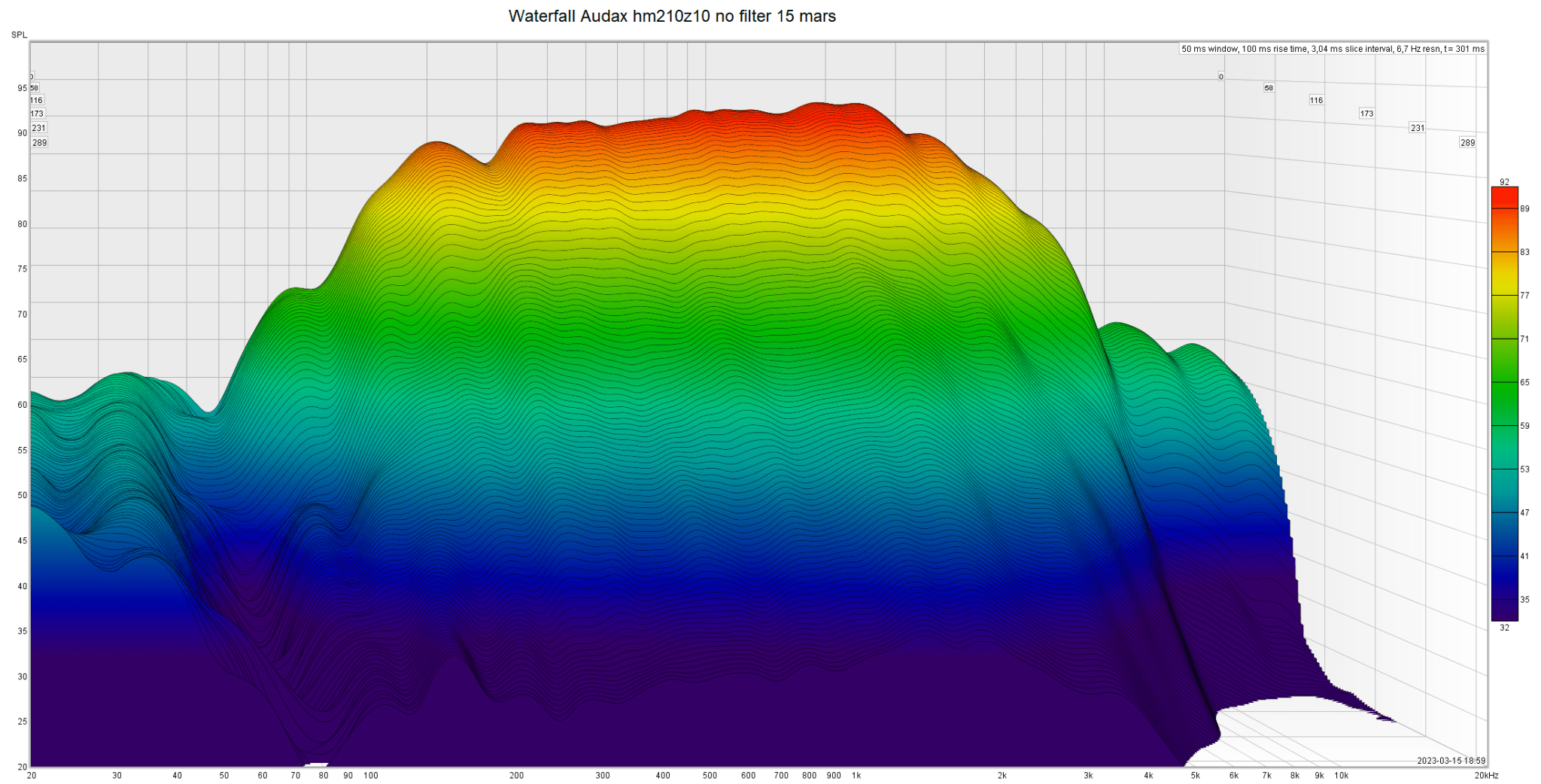Click the '8k' label on the frequency axis
Viewport: 1541px width, 784px height.
[1294, 776]
